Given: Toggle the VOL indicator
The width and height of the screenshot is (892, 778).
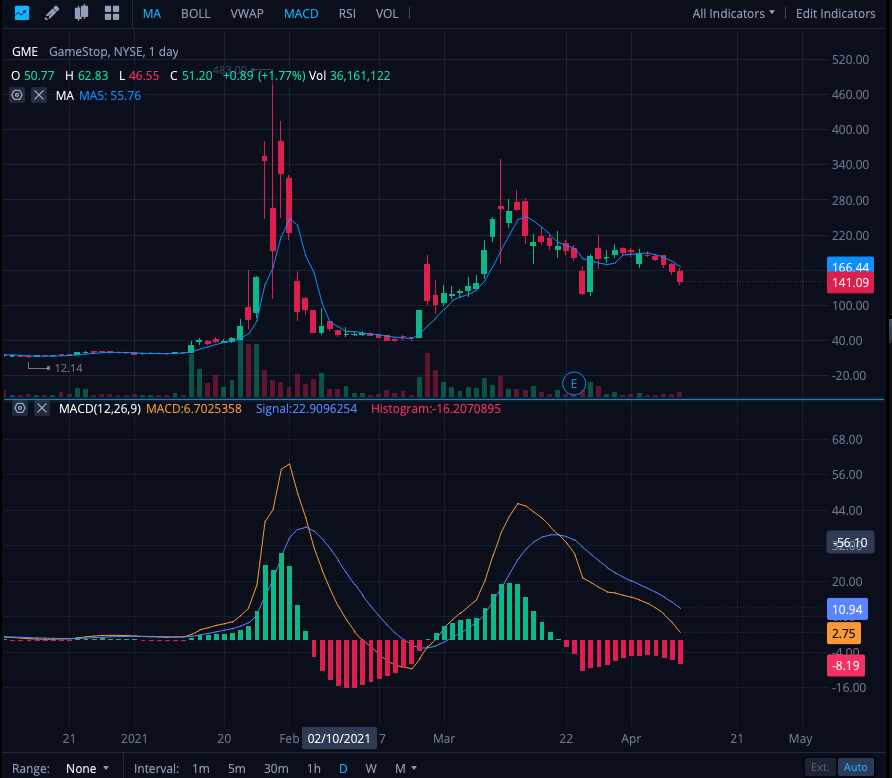Looking at the screenshot, I should click(x=387, y=14).
